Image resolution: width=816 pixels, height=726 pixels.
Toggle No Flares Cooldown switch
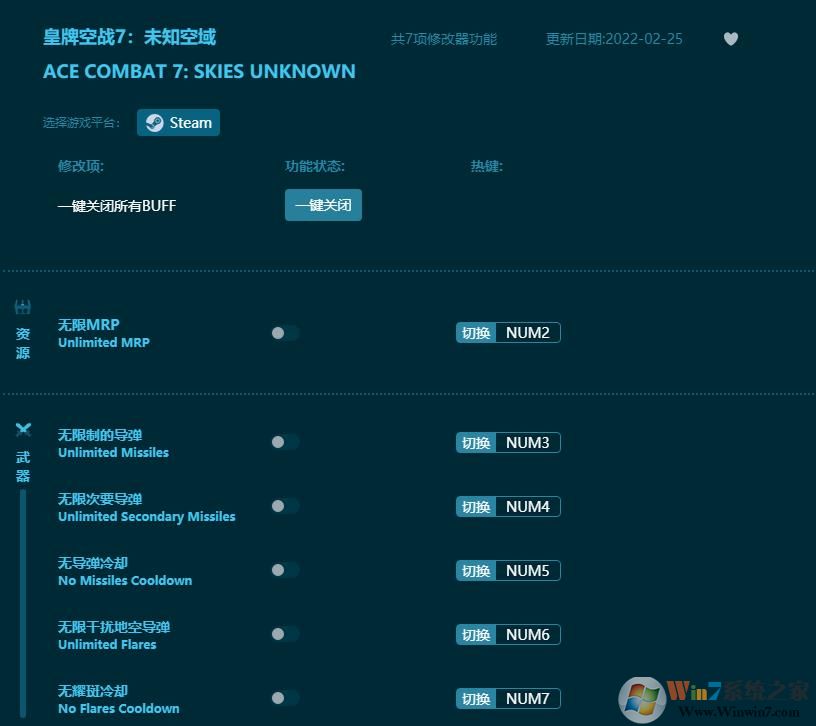tap(285, 698)
